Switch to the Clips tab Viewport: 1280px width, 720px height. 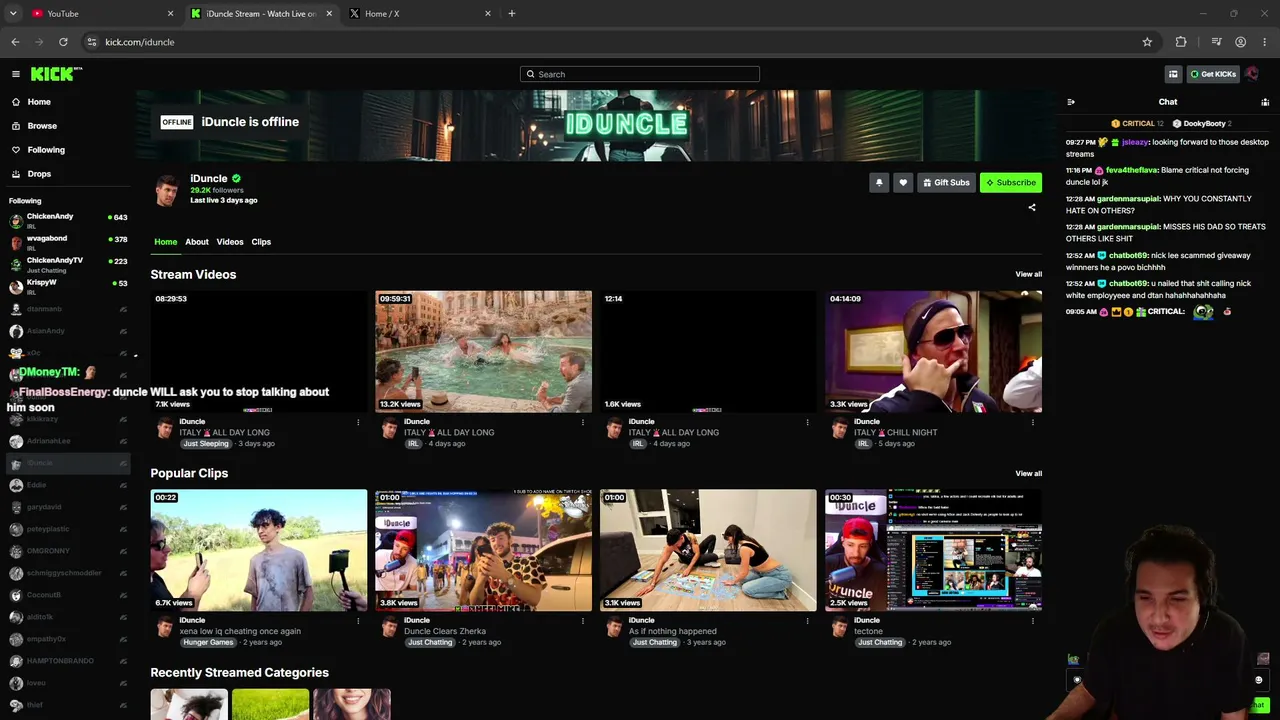click(x=261, y=242)
